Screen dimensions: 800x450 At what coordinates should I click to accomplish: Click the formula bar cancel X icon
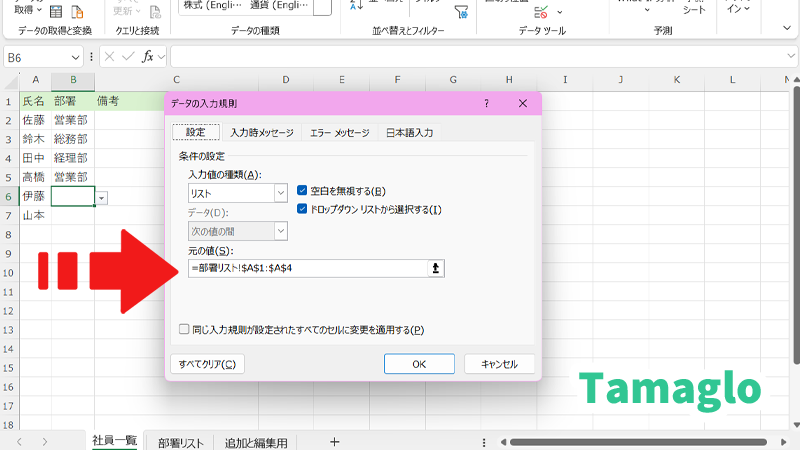pyautogui.click(x=109, y=57)
